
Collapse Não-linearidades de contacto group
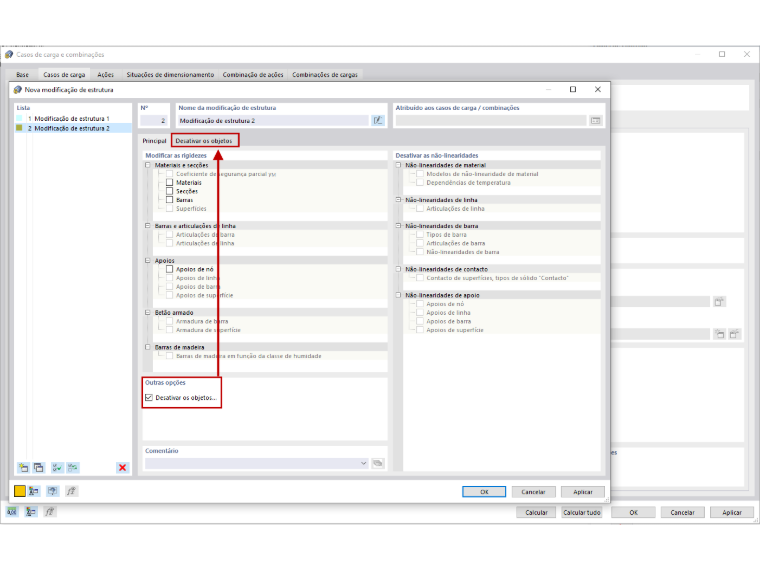[x=398, y=269]
